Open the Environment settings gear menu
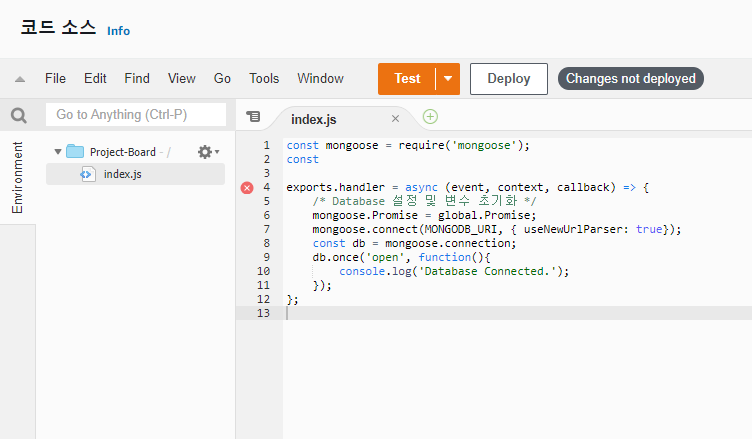 coord(207,152)
